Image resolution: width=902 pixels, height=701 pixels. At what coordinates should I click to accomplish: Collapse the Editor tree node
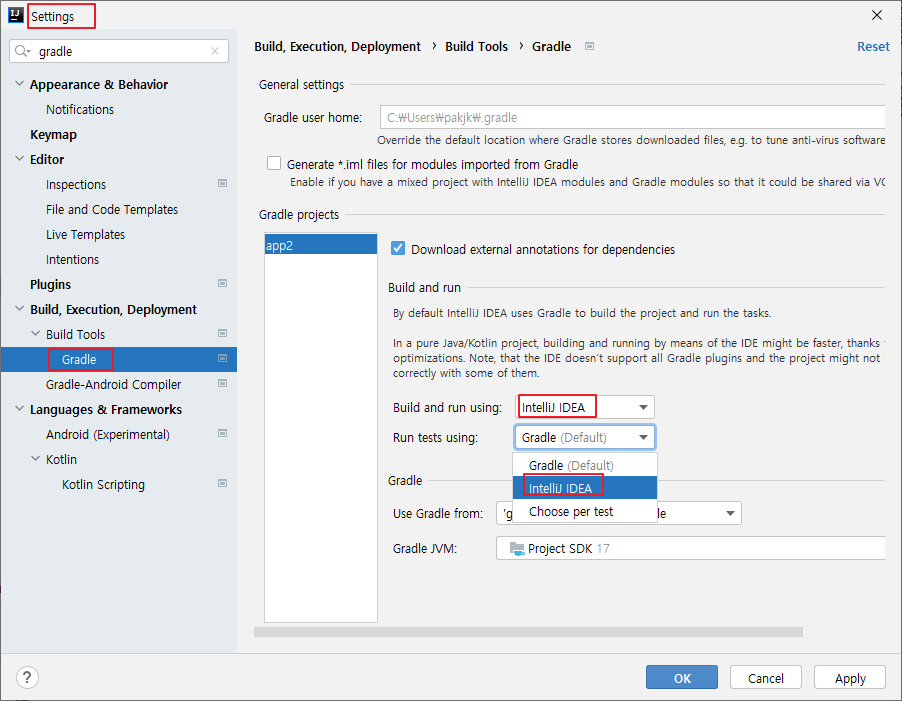(x=19, y=159)
